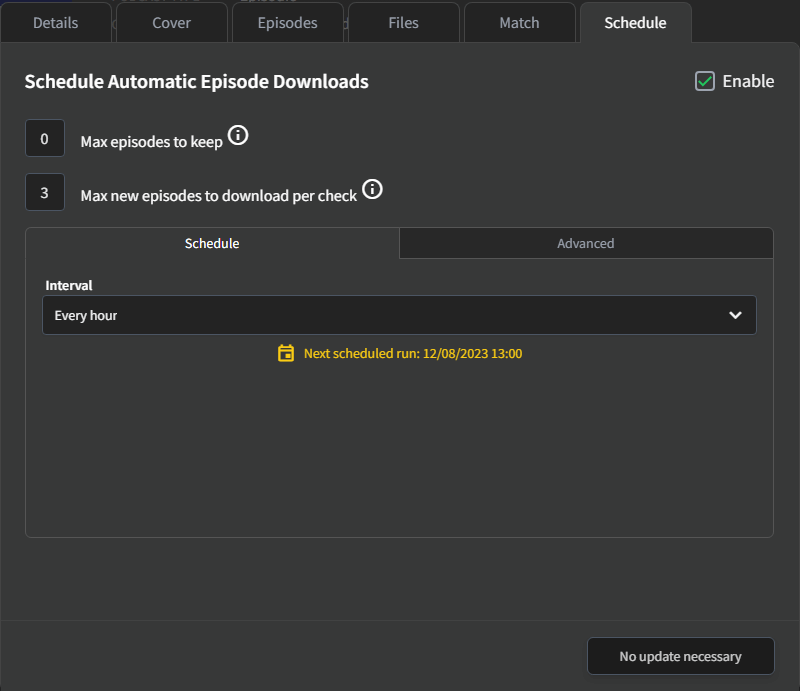Click the info icon beside Max episodes to keep
The image size is (800, 691).
[238, 136]
